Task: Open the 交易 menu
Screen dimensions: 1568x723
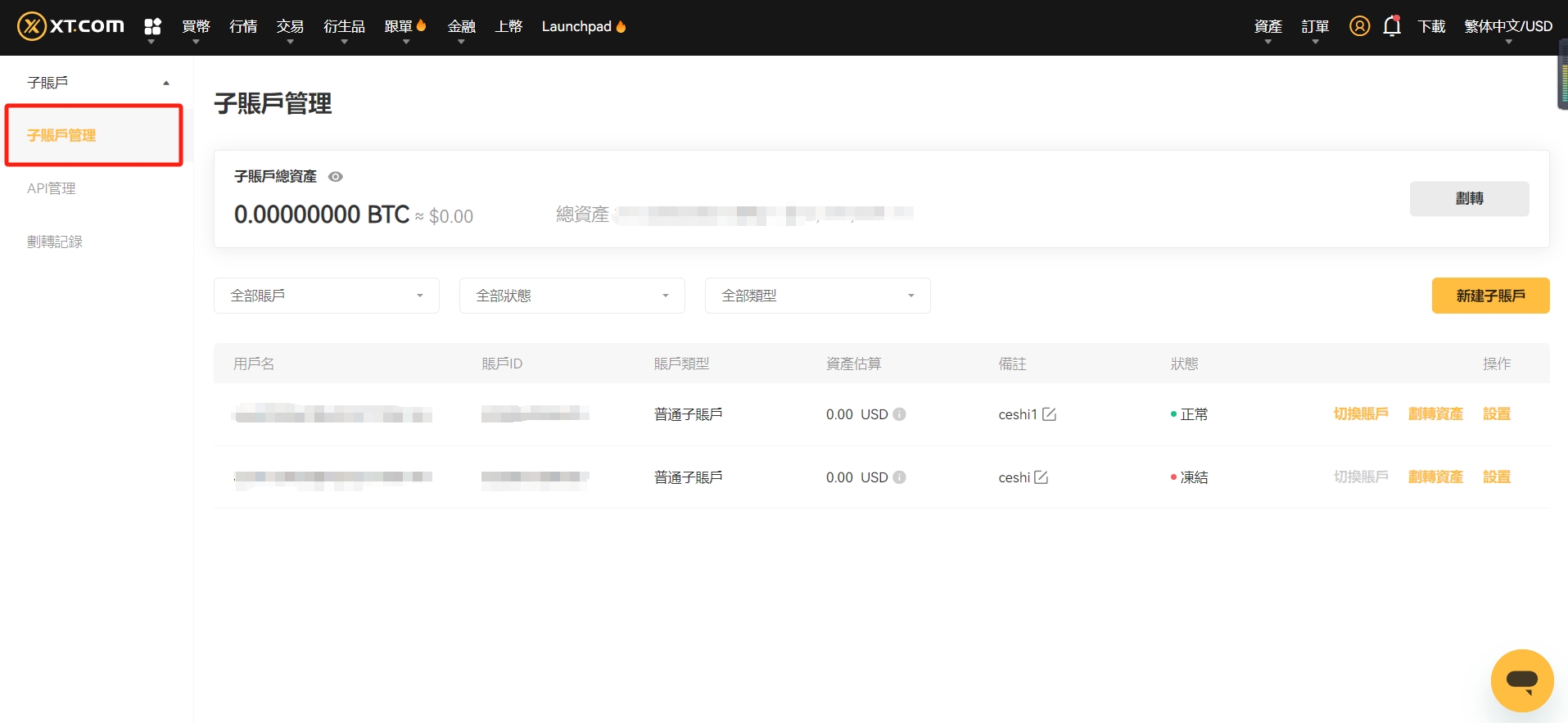Action: [x=290, y=26]
